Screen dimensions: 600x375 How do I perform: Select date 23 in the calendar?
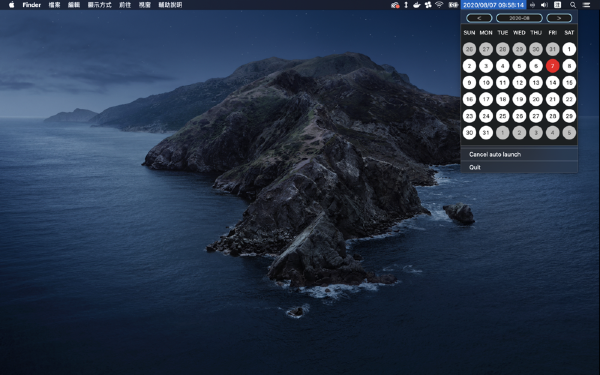[469, 116]
